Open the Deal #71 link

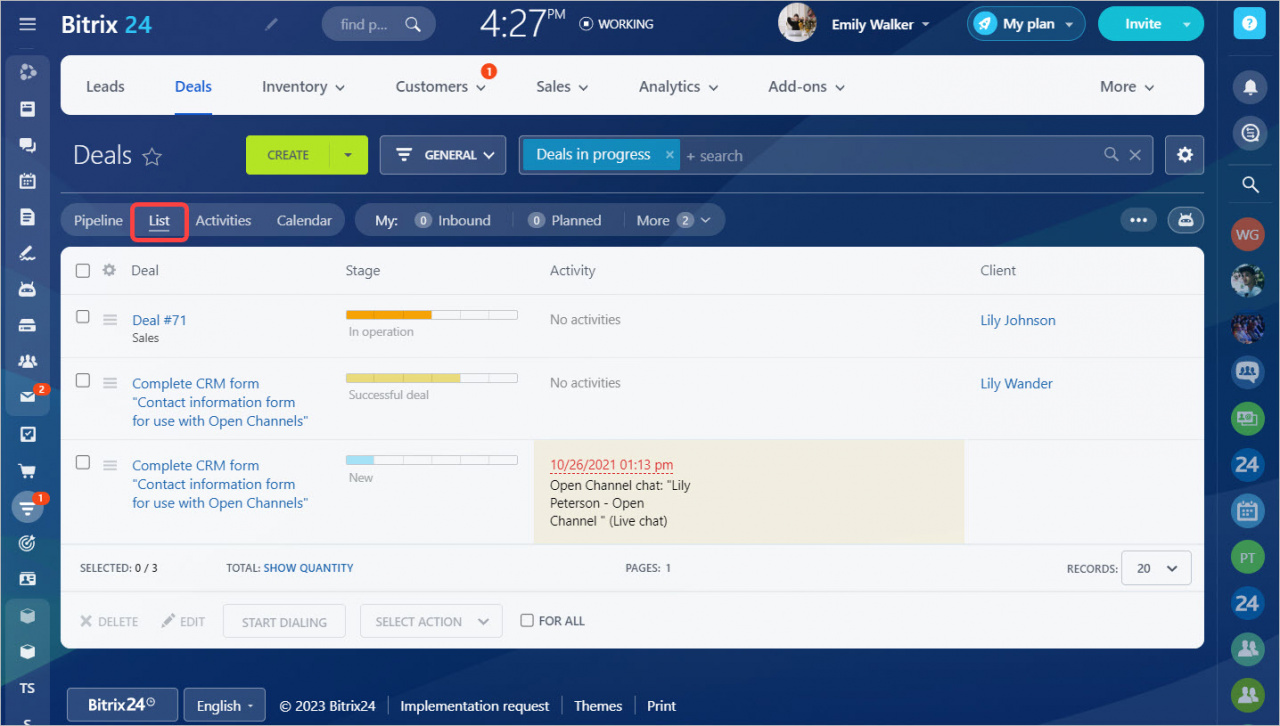pyautogui.click(x=159, y=320)
